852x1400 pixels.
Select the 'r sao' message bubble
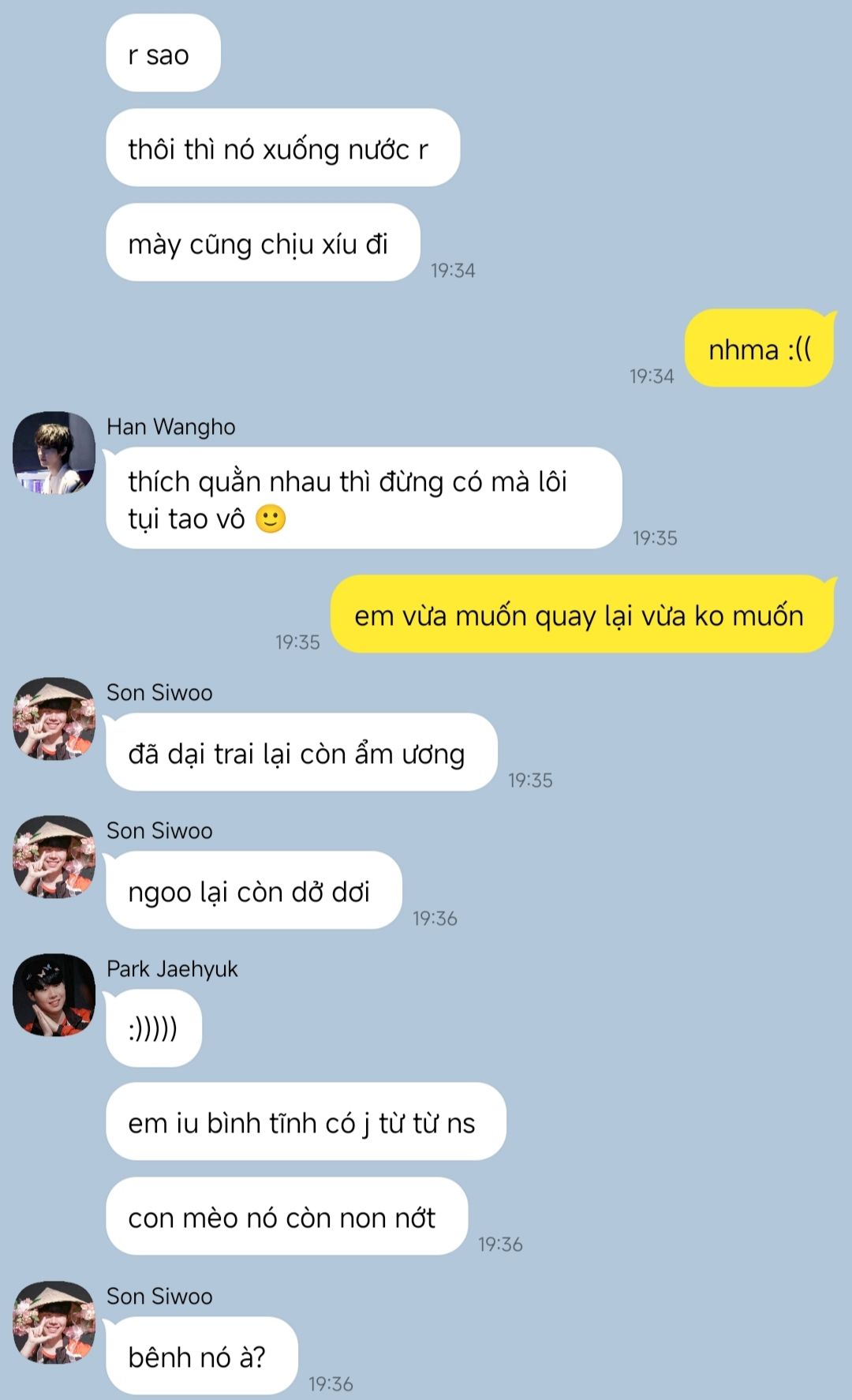163,54
